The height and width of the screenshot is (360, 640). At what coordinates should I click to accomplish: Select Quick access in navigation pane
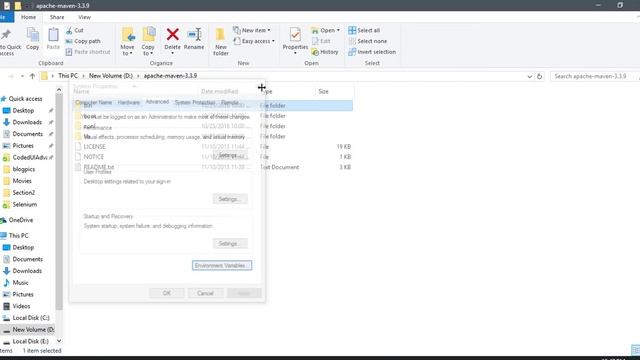[25, 99]
